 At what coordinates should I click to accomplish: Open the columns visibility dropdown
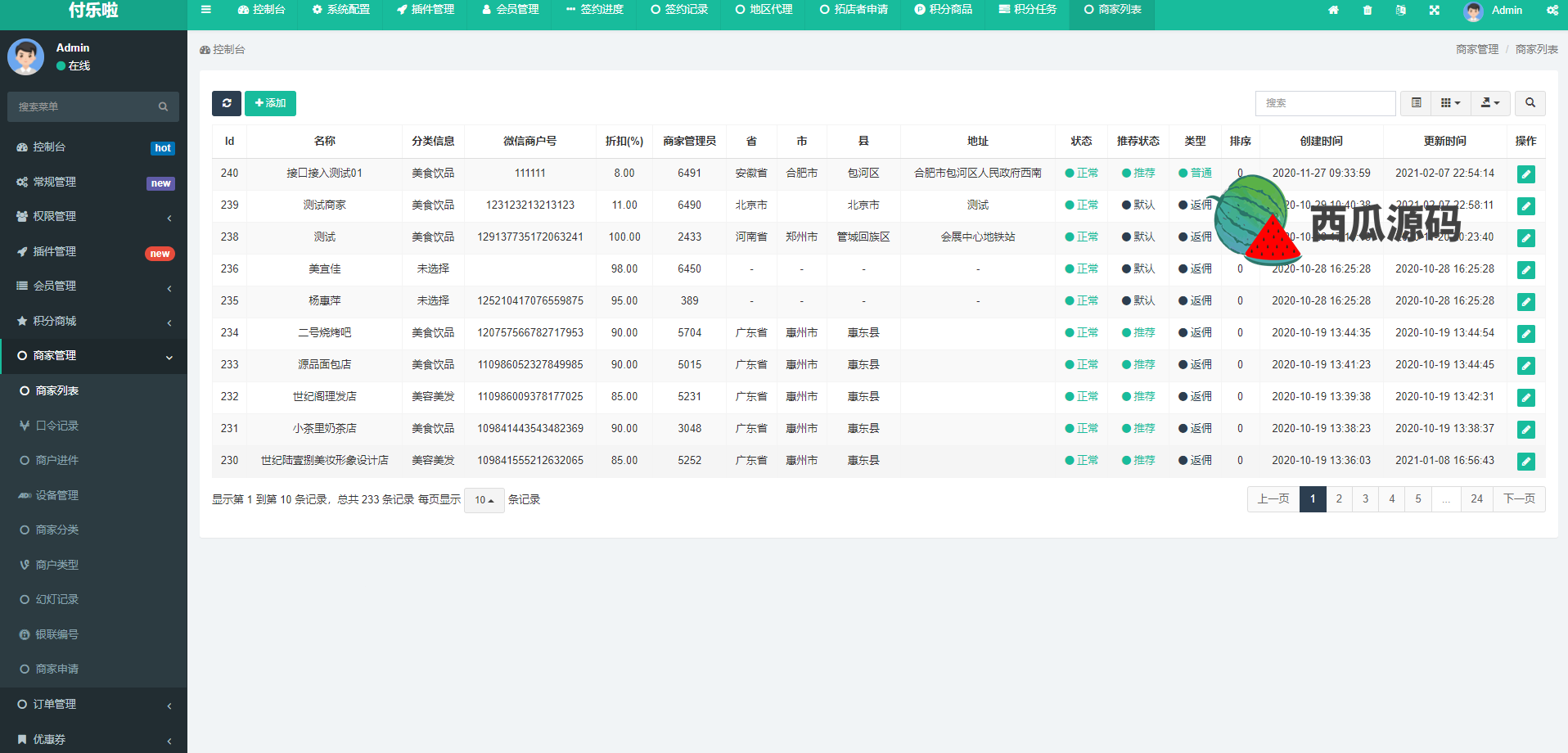click(x=1450, y=103)
